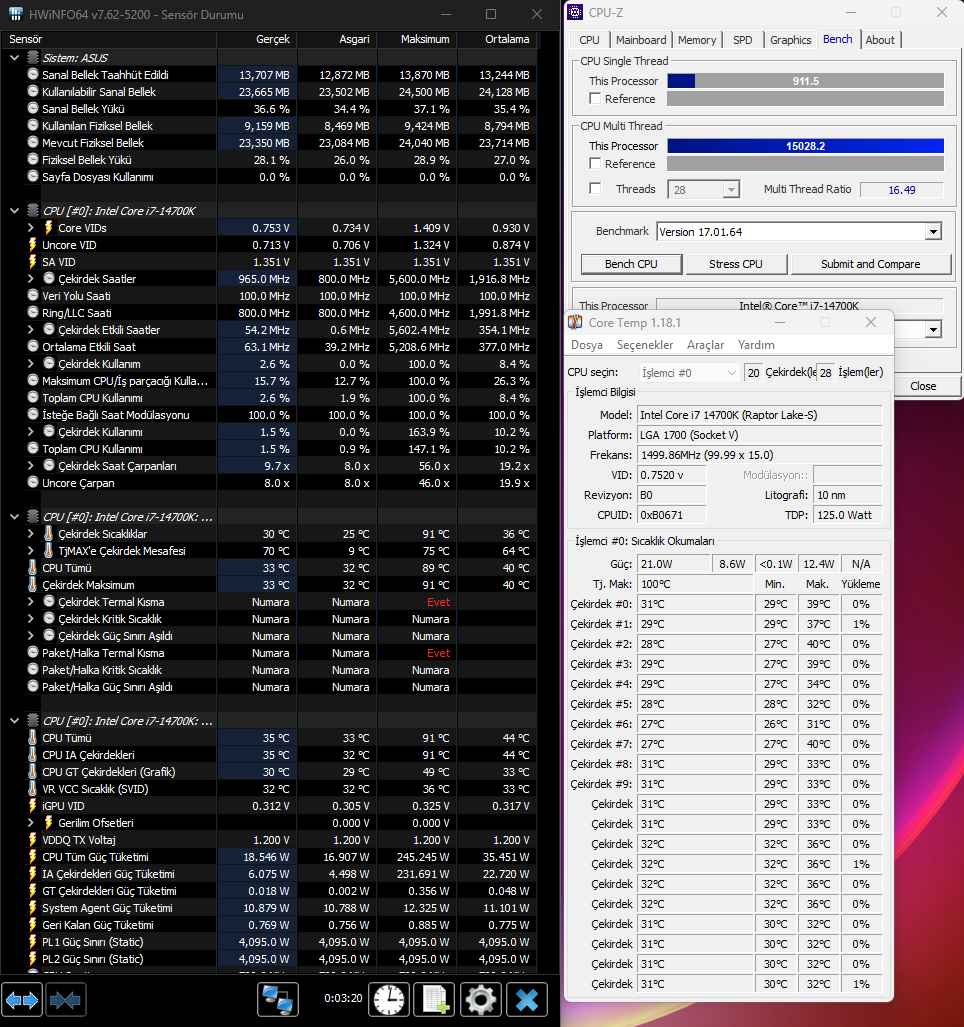Click the lightning icon beside PL1 Güç Sınırı
Viewport: 964px width, 1027px height.
[x=32, y=942]
